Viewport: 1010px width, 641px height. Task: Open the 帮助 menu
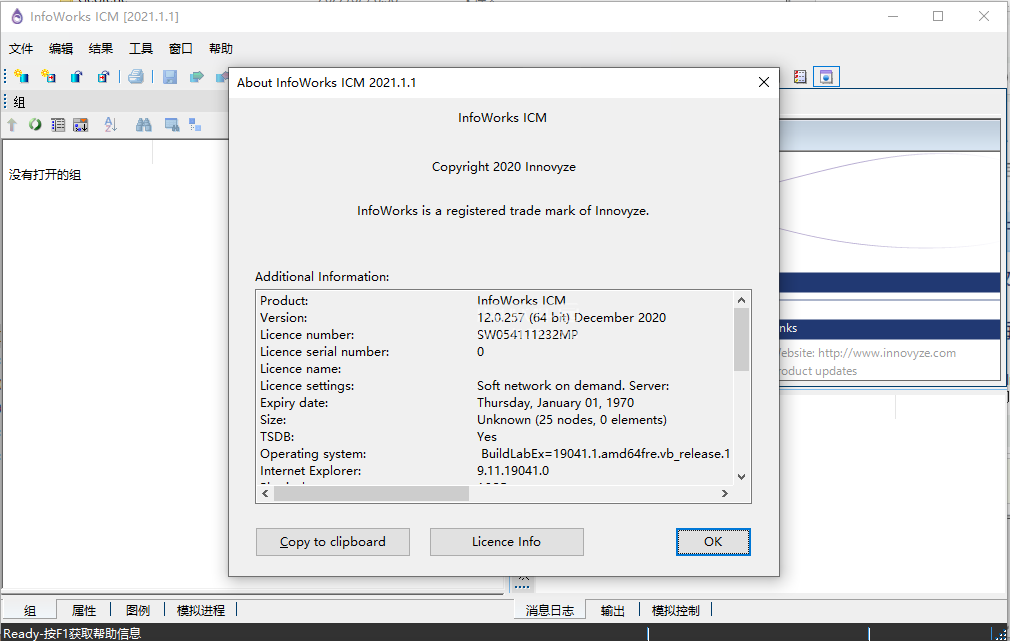[221, 48]
